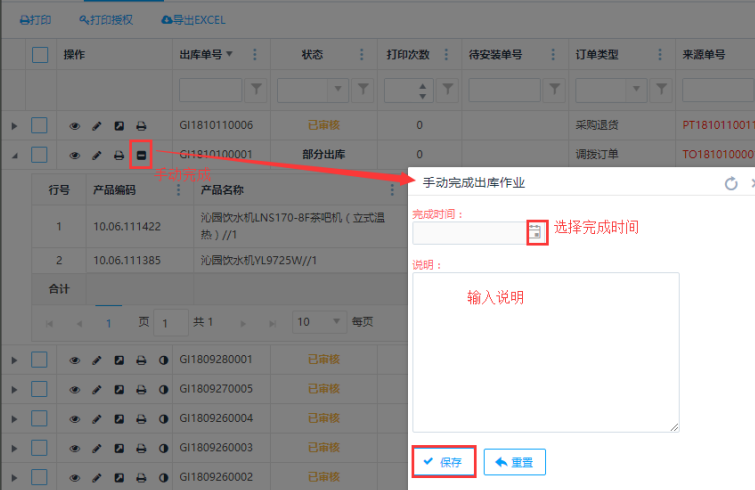
Task: Expand the row GI1809280001 details
Action: pos(14,360)
